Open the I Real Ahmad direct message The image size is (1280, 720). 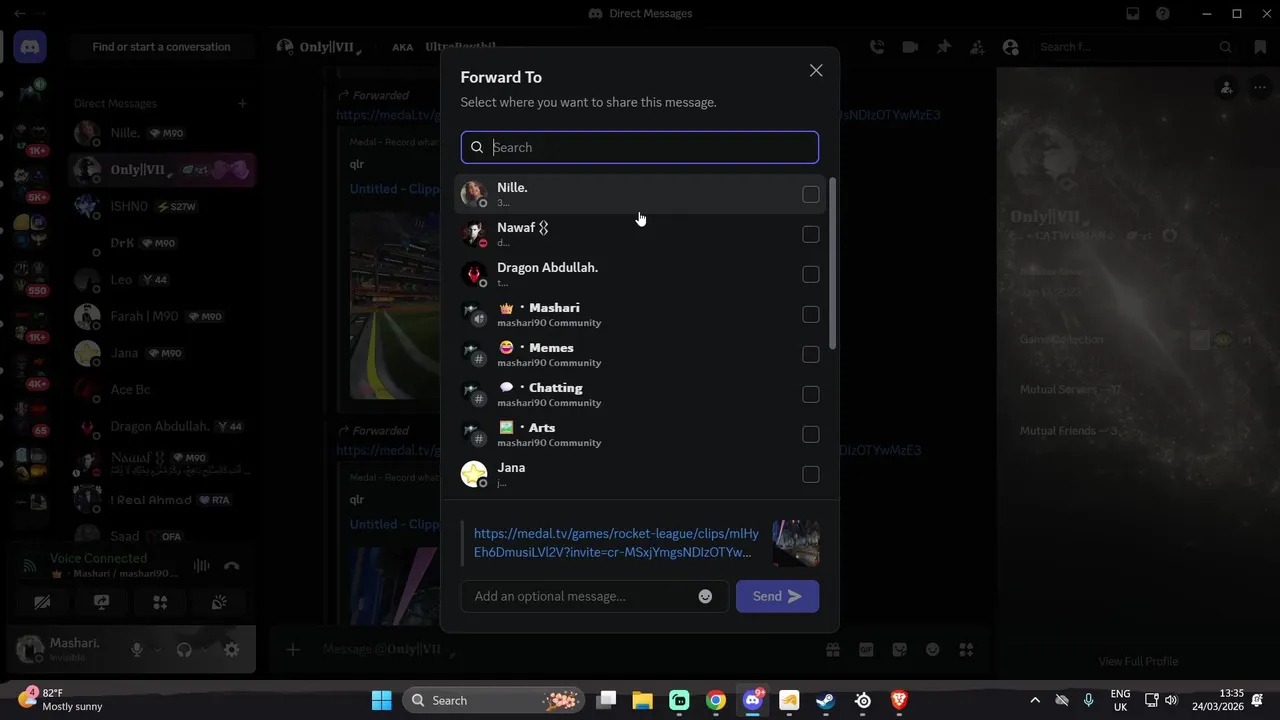point(162,500)
